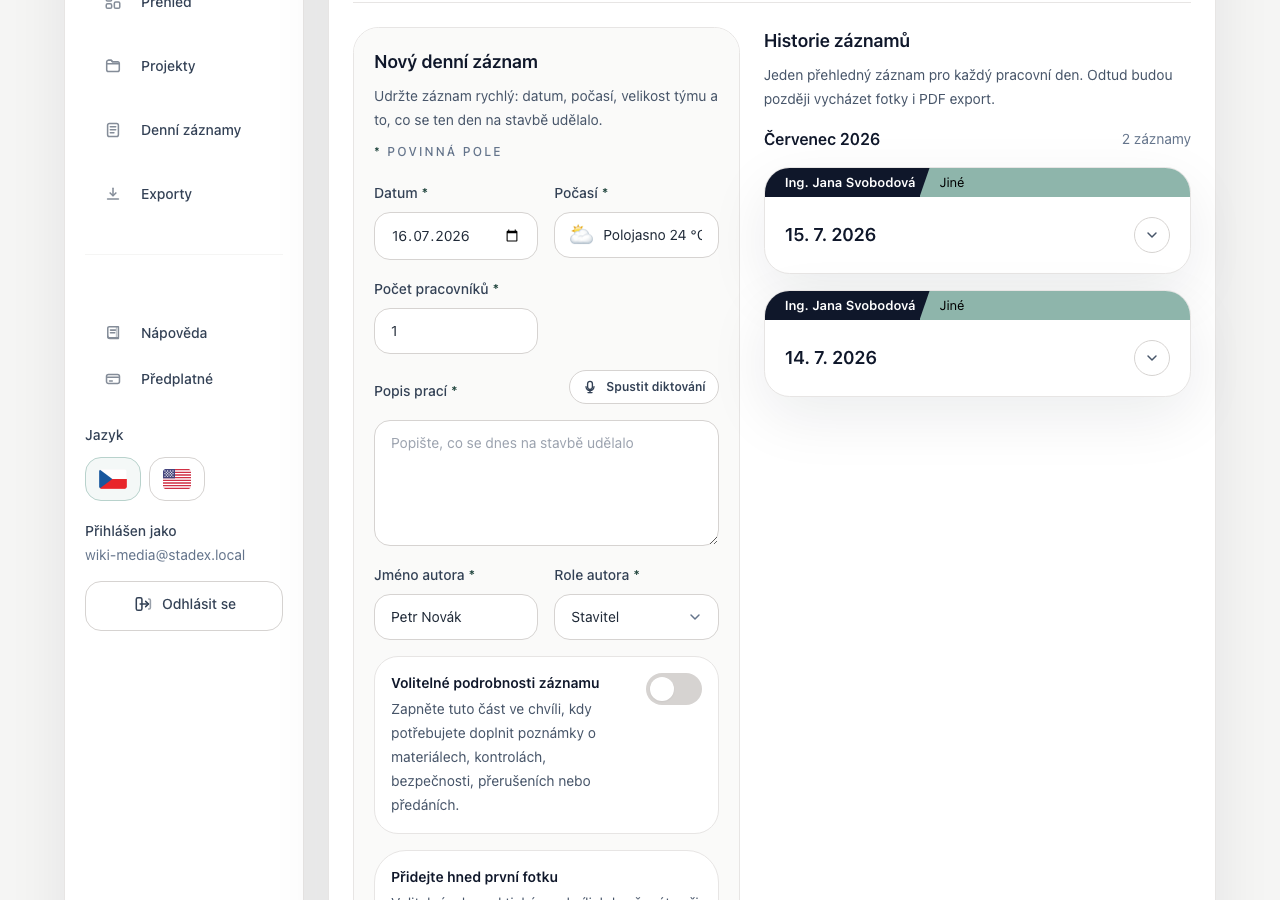Open the Role autora Stavitel dropdown
The width and height of the screenshot is (1280, 900).
(636, 617)
